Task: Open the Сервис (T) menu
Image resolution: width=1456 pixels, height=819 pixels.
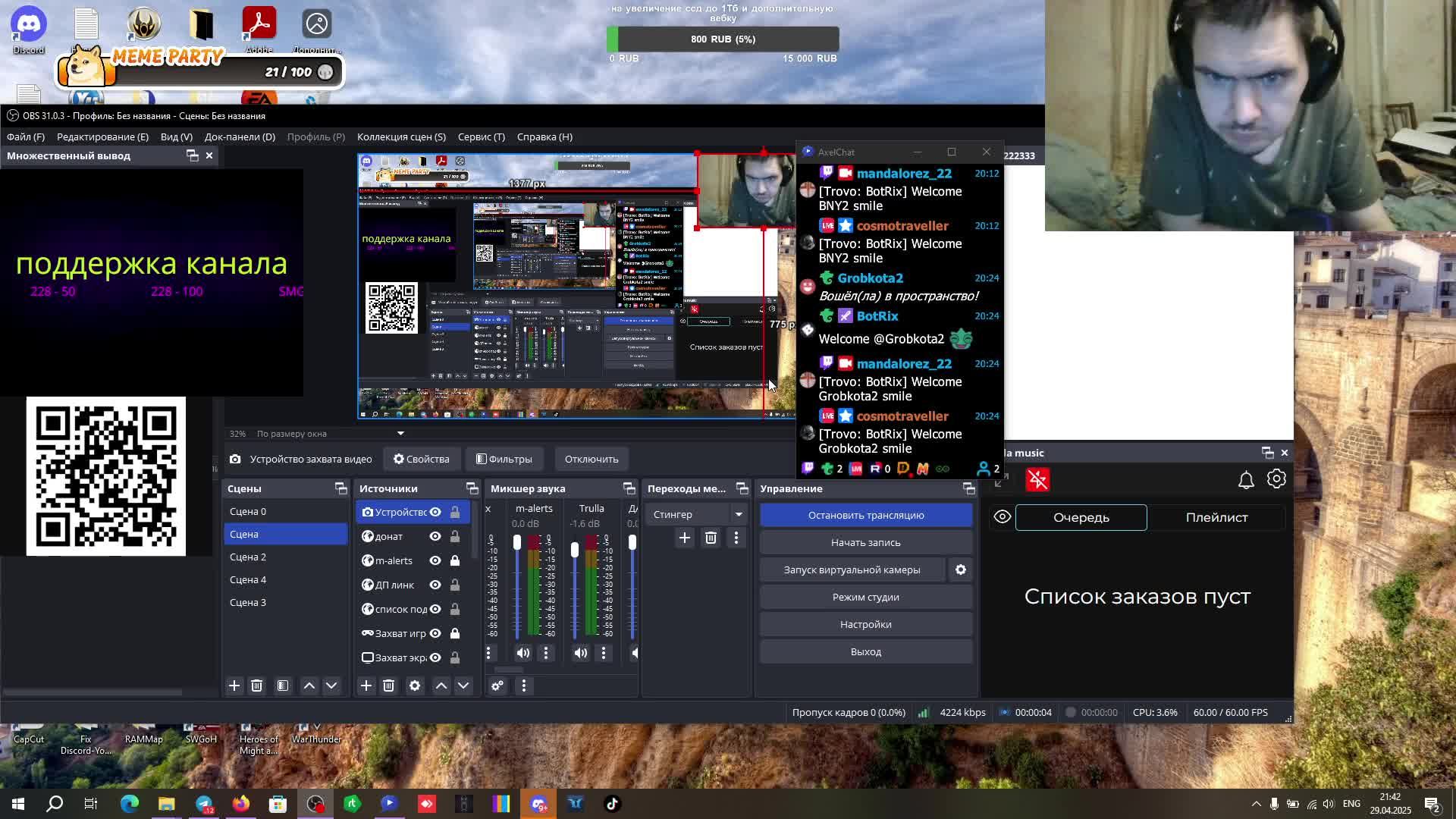Action: click(x=481, y=136)
